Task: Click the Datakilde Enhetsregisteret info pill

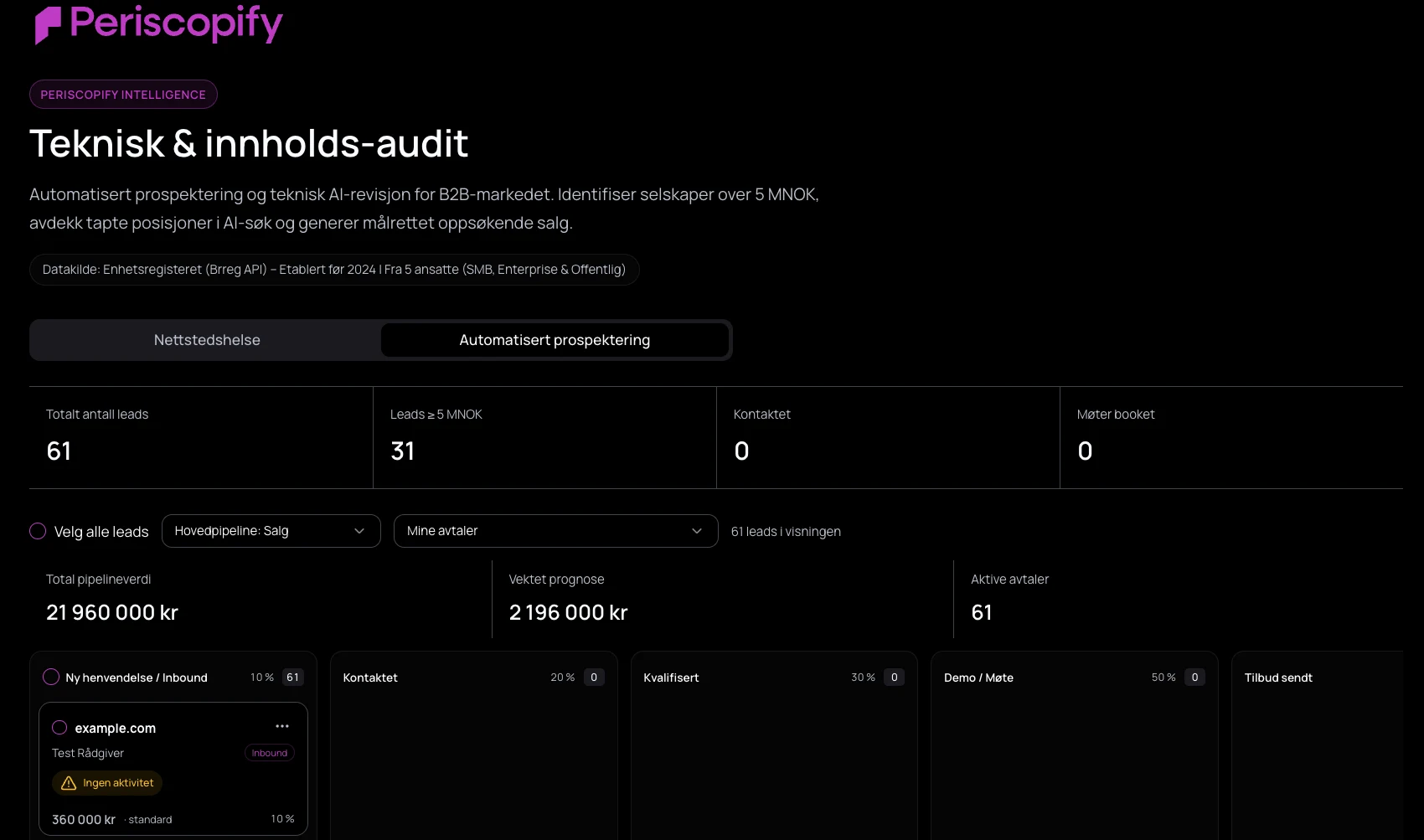Action: (334, 270)
